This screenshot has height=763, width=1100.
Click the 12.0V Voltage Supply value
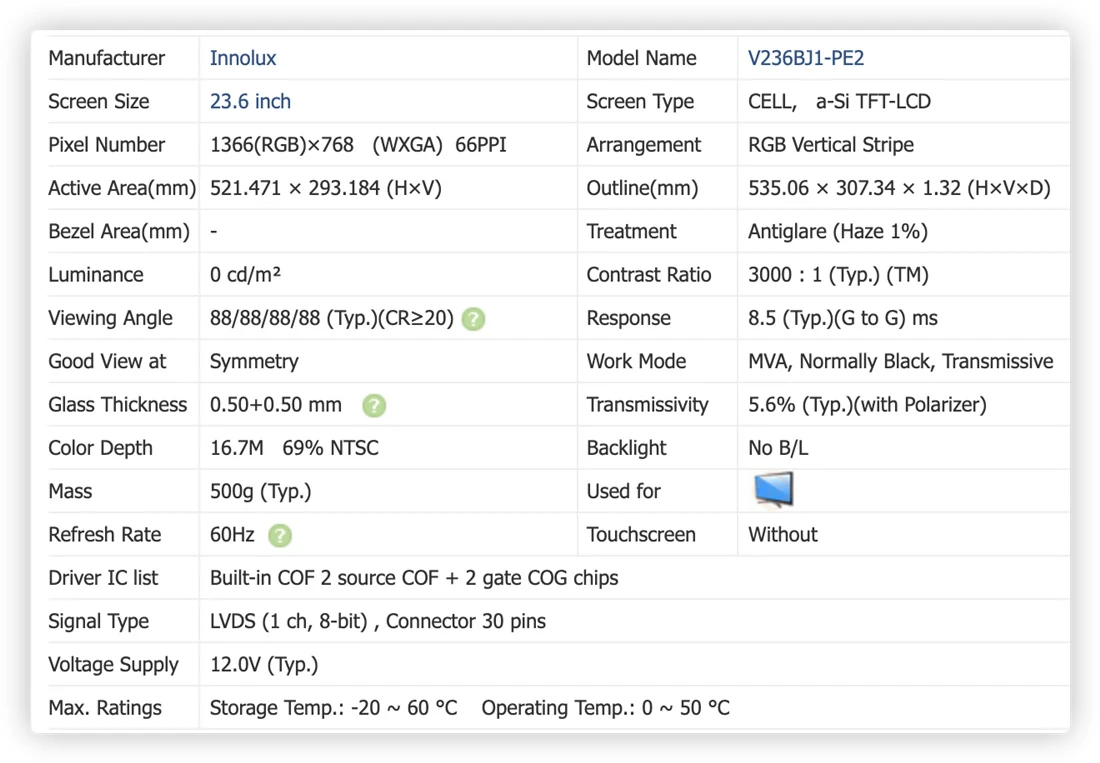264,666
